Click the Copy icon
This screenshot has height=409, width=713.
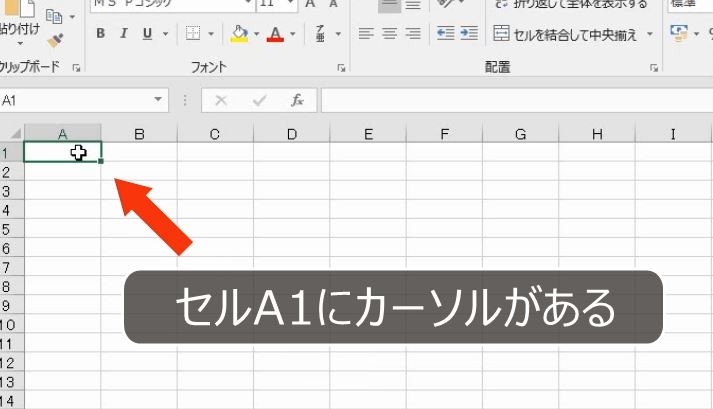pos(54,16)
